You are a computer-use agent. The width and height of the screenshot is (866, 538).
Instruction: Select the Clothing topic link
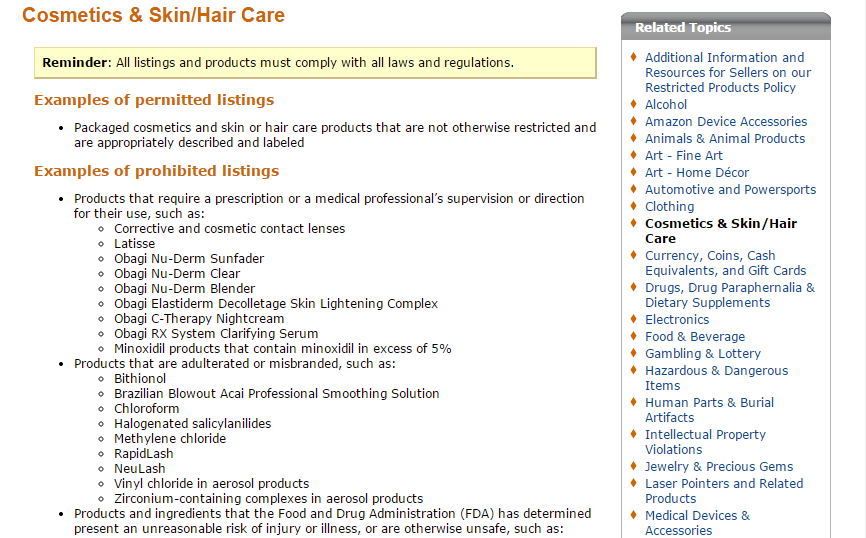tap(669, 207)
